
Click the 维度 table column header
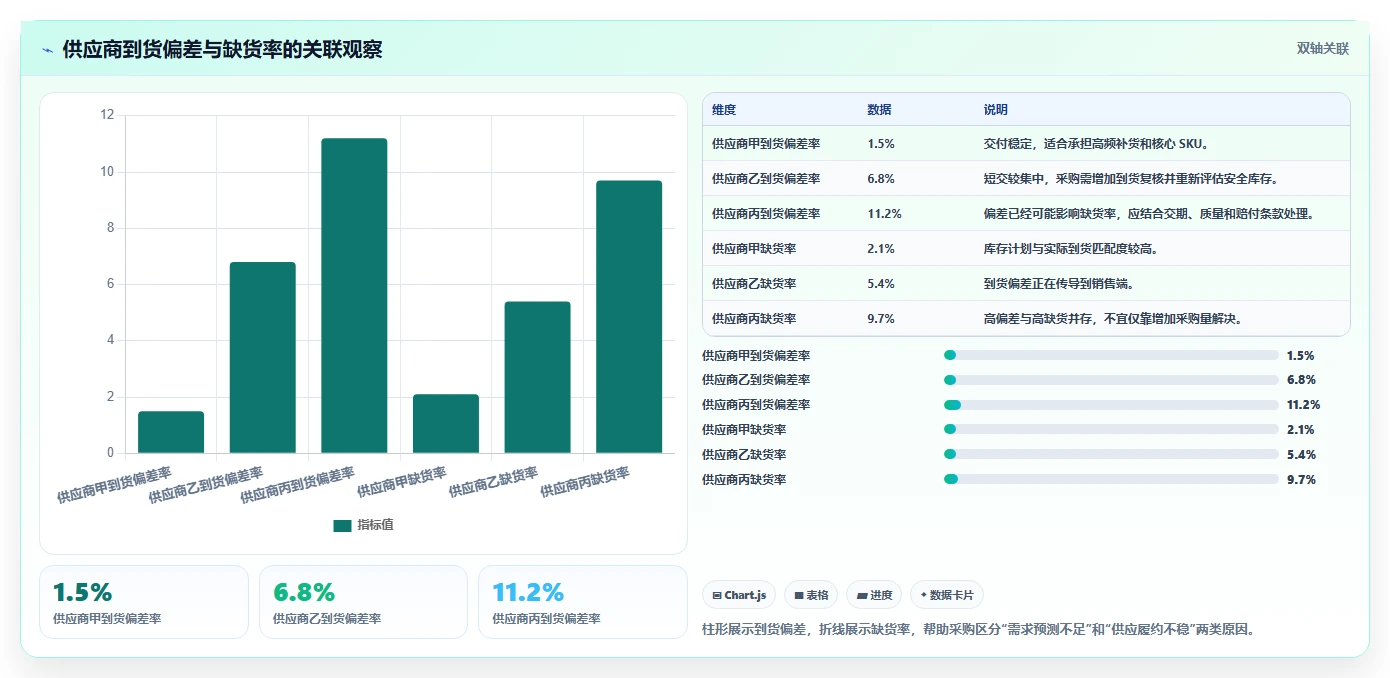(x=724, y=110)
